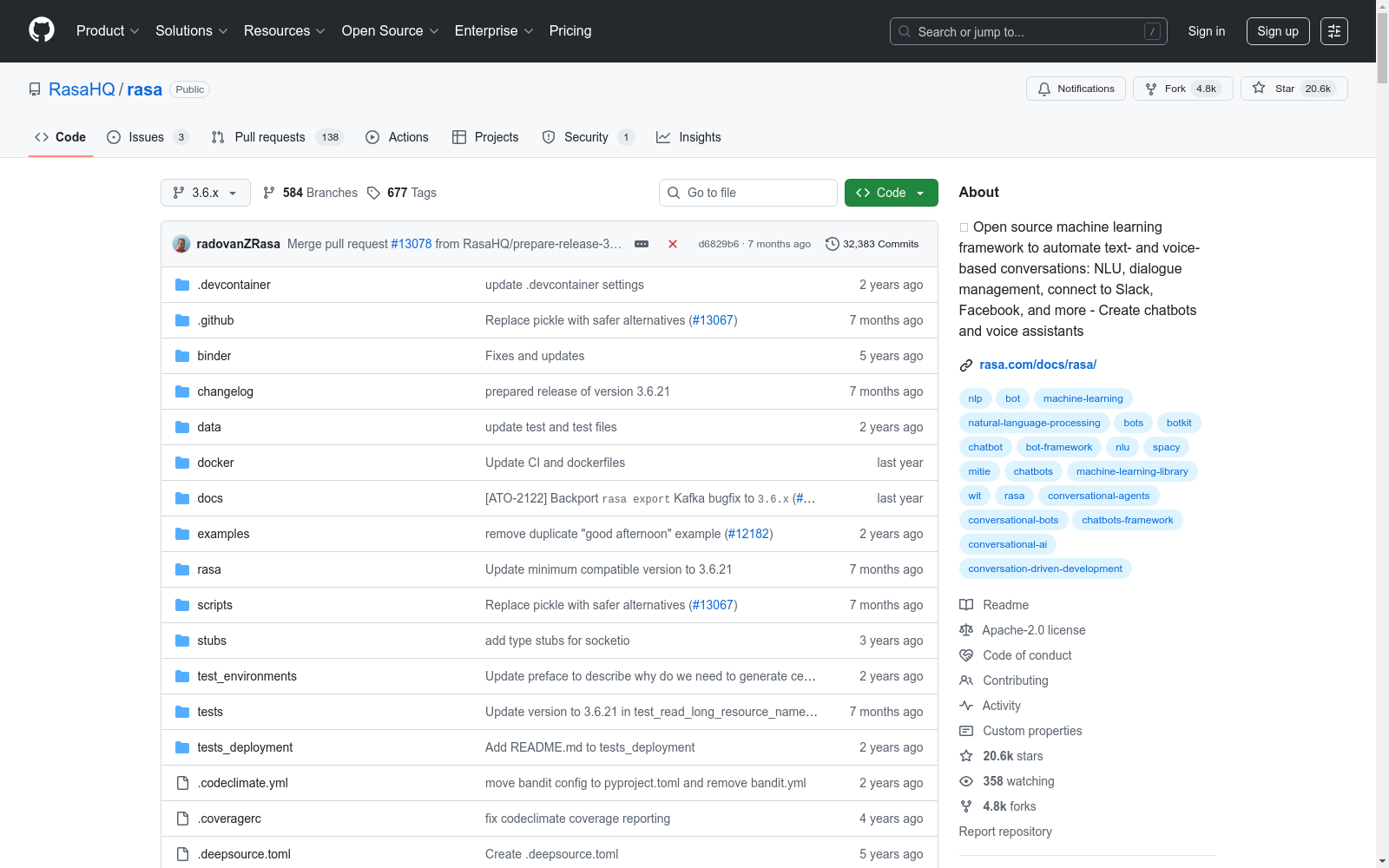Expand the Open Source menu

click(391, 31)
